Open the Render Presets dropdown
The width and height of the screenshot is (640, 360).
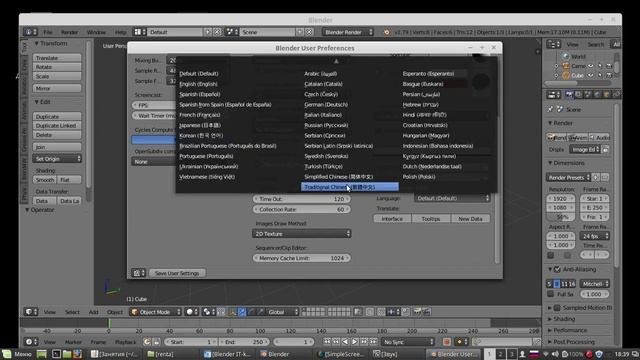pyautogui.click(x=569, y=177)
